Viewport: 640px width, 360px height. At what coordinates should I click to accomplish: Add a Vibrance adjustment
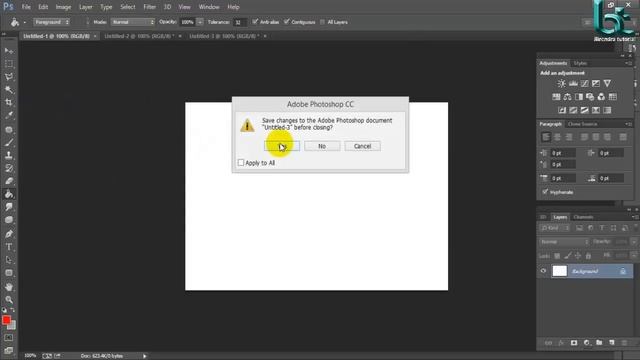point(607,83)
